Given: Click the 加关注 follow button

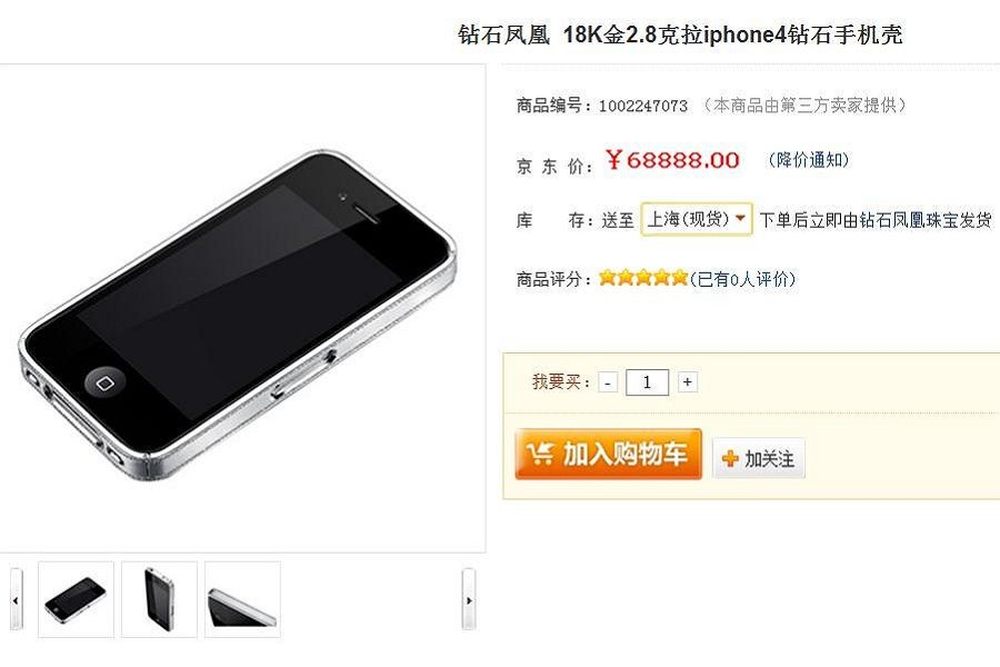Looking at the screenshot, I should click(x=758, y=458).
